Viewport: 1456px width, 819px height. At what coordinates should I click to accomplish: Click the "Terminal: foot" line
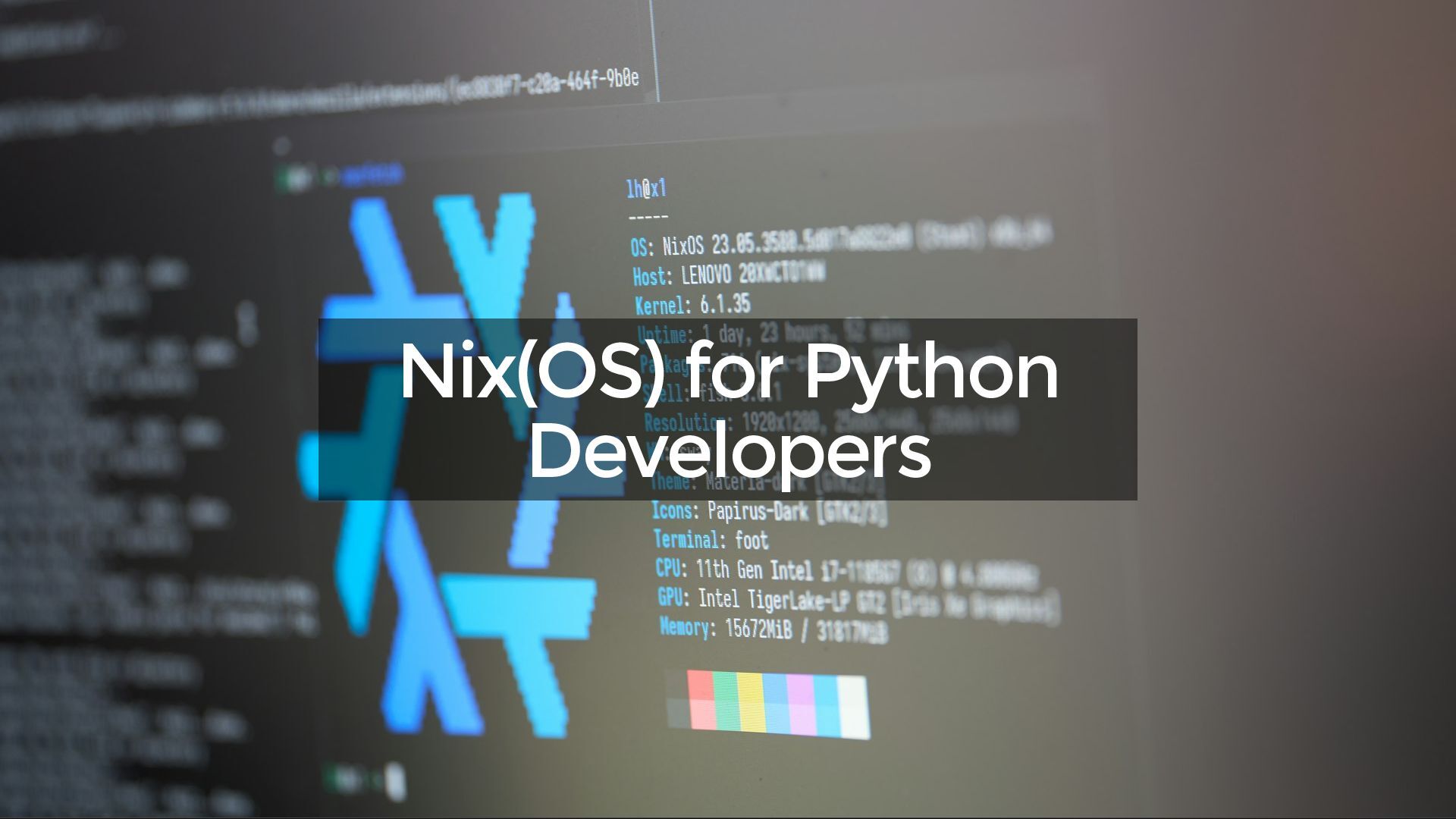(711, 540)
